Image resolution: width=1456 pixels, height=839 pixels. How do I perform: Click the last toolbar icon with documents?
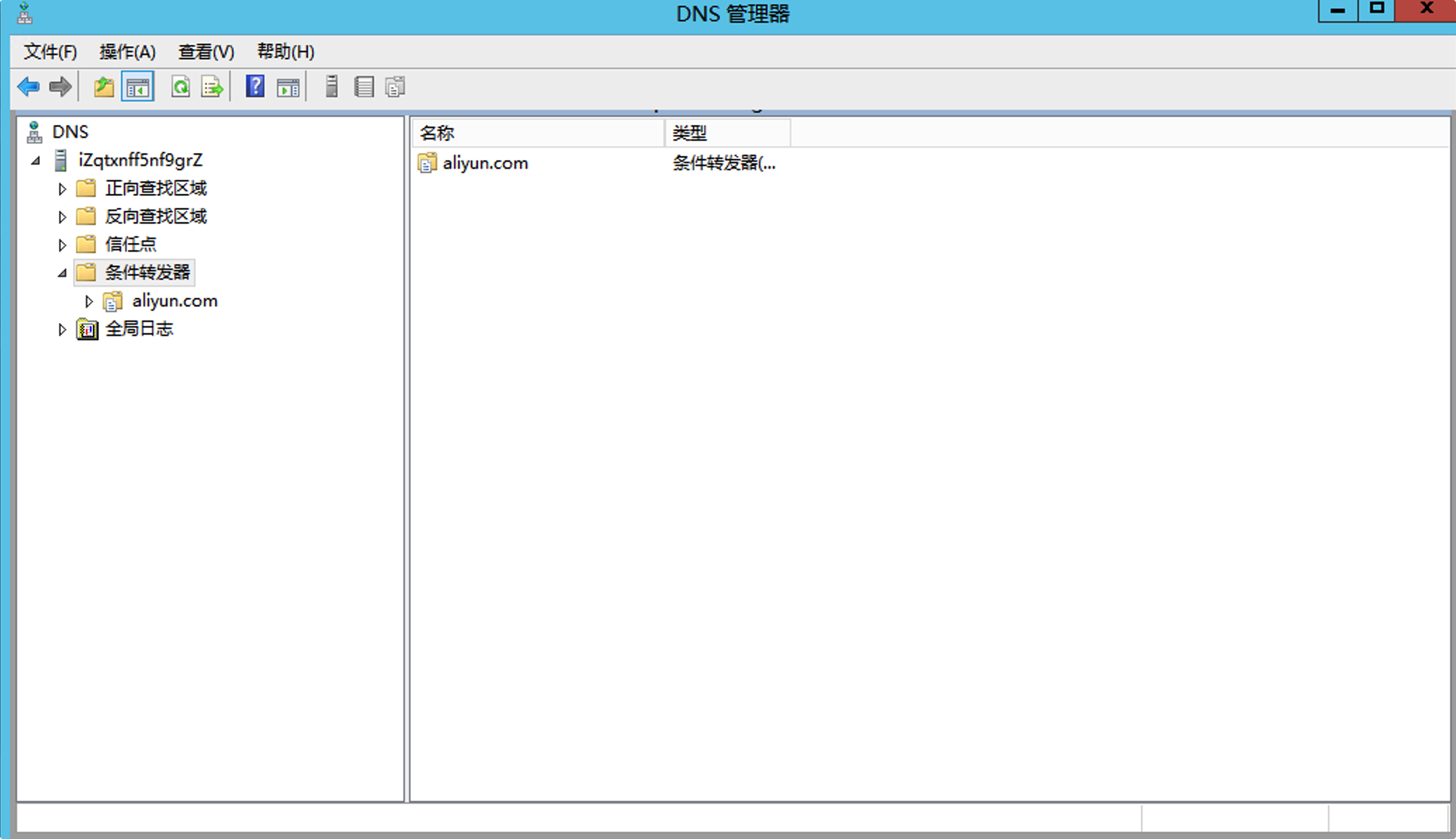click(x=396, y=87)
